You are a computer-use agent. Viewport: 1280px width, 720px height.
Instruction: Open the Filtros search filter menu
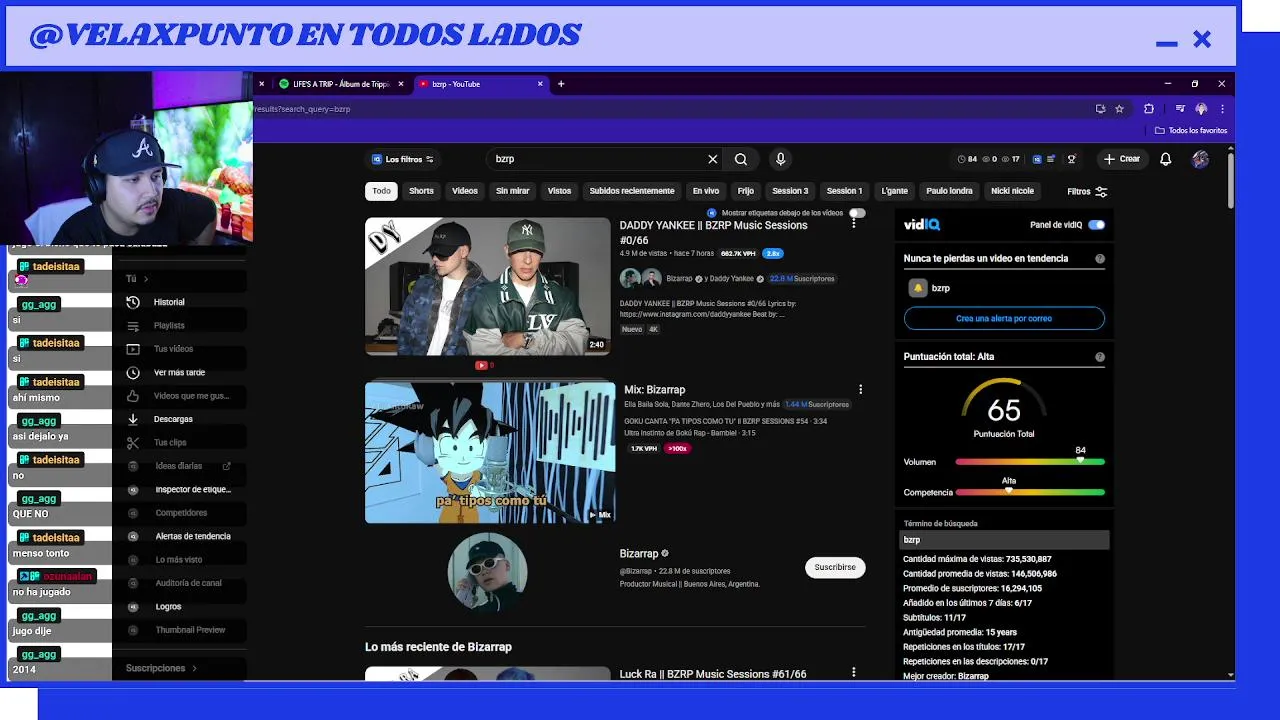tap(1087, 191)
